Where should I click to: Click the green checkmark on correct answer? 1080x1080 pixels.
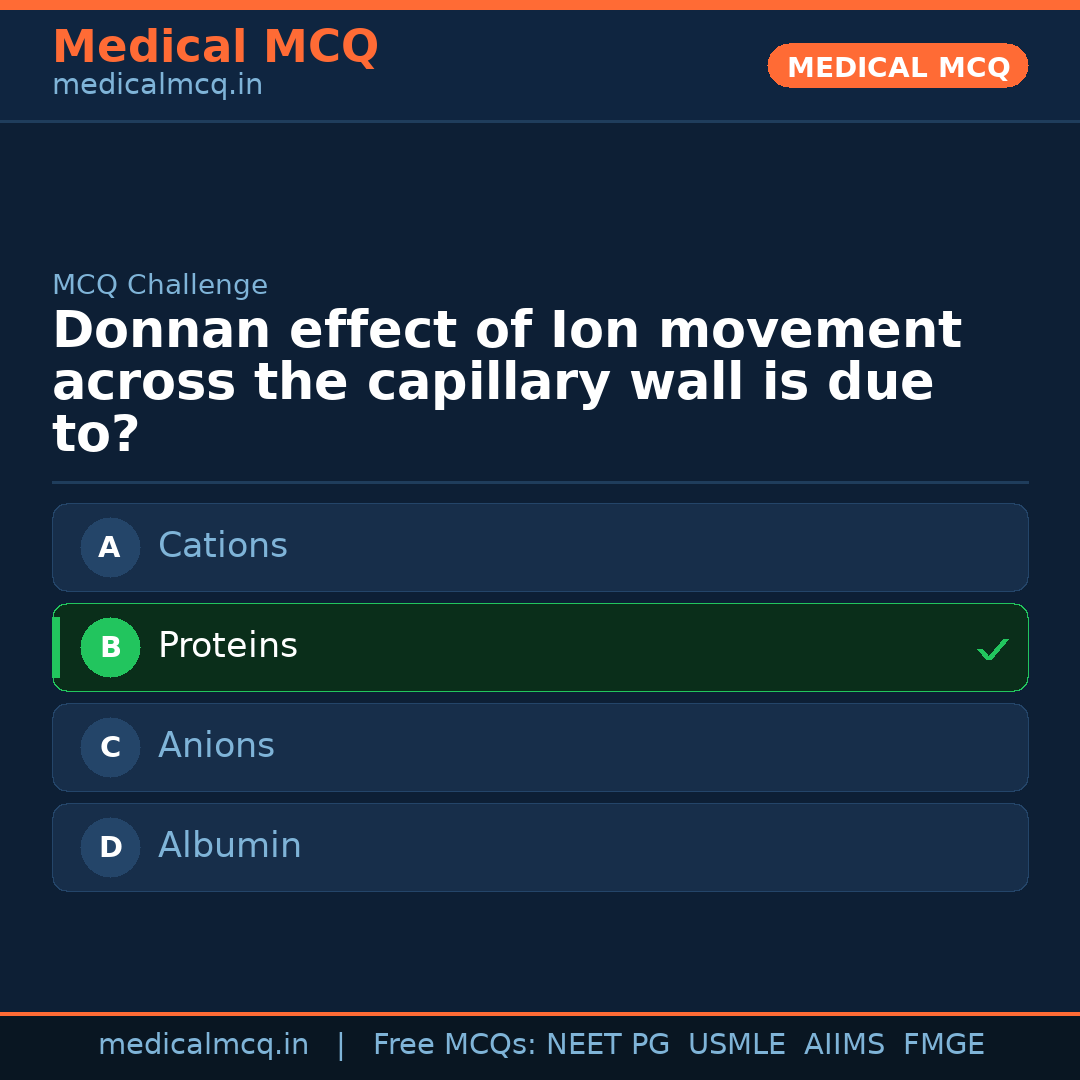[x=993, y=649]
